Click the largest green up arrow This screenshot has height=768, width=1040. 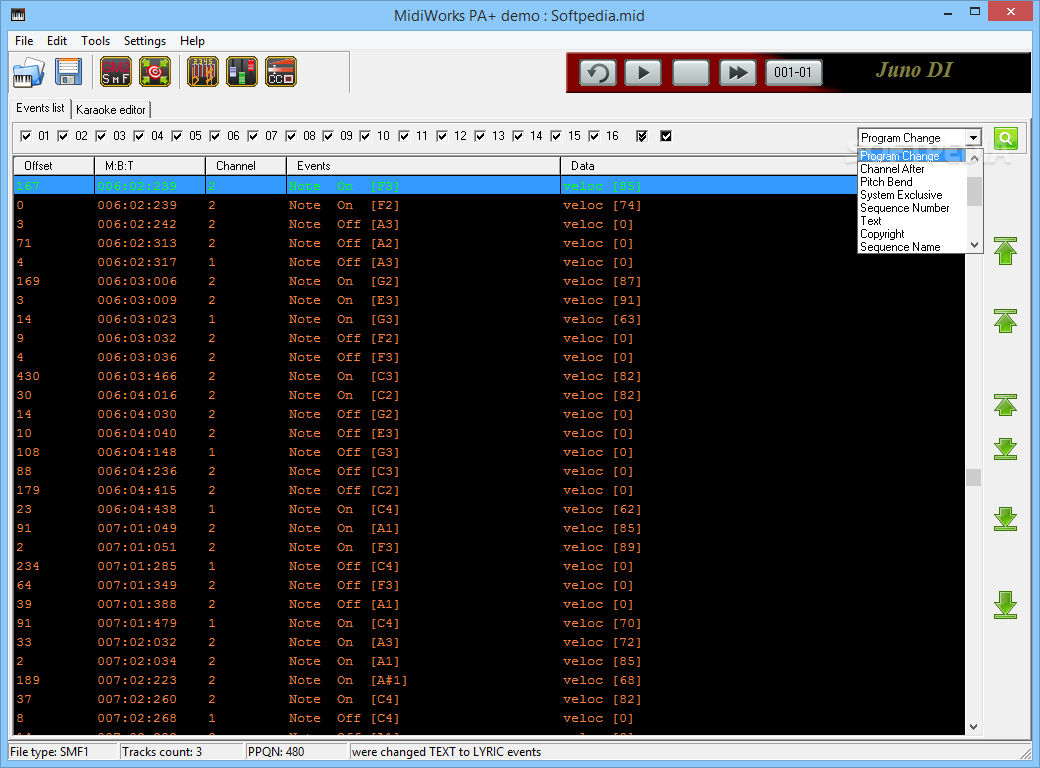[1006, 251]
